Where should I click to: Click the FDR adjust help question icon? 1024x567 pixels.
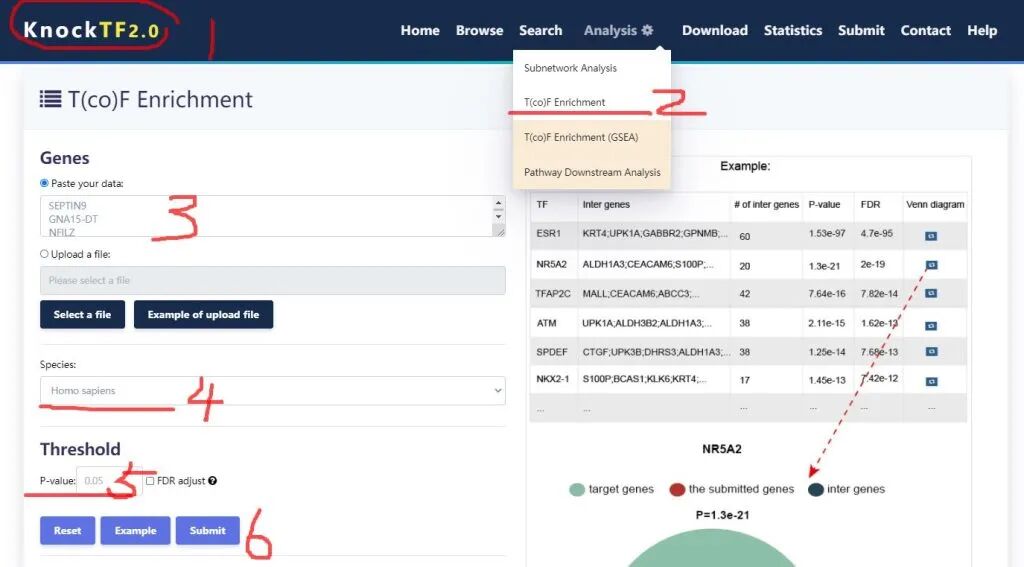[212, 481]
